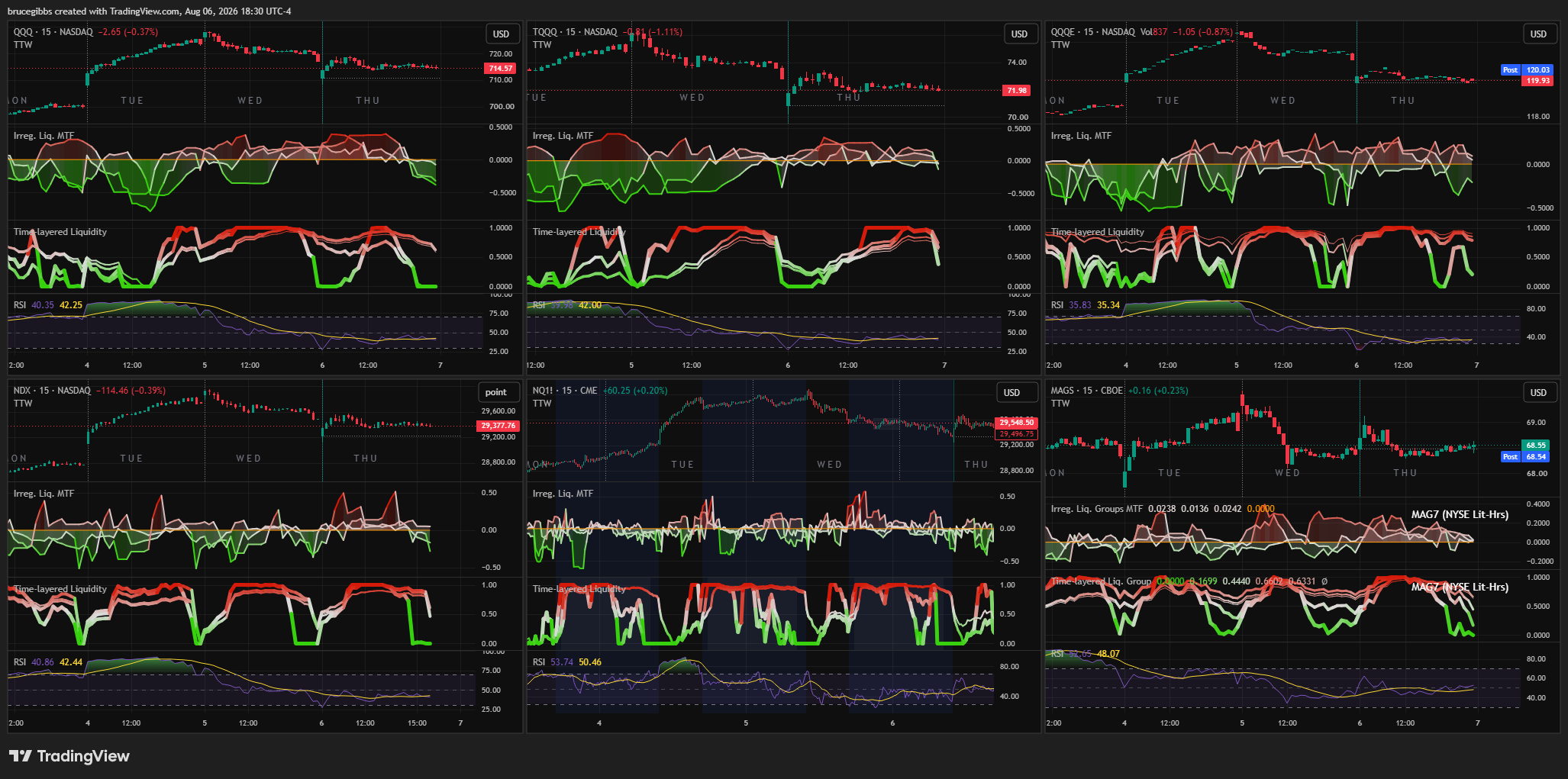
Task: Click the TTW indicator label on QQQ chart
Action: click(x=23, y=45)
